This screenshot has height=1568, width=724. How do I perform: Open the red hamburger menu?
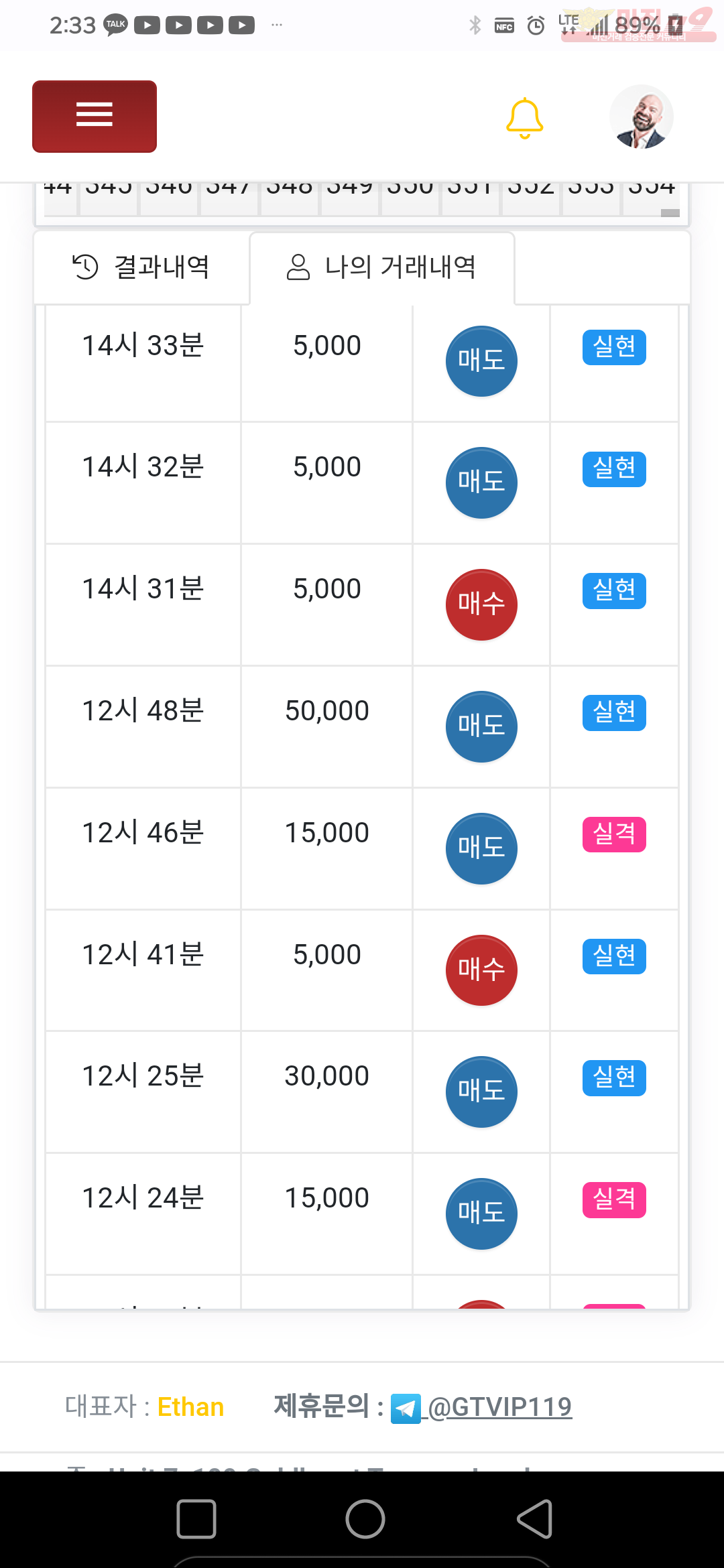point(95,117)
